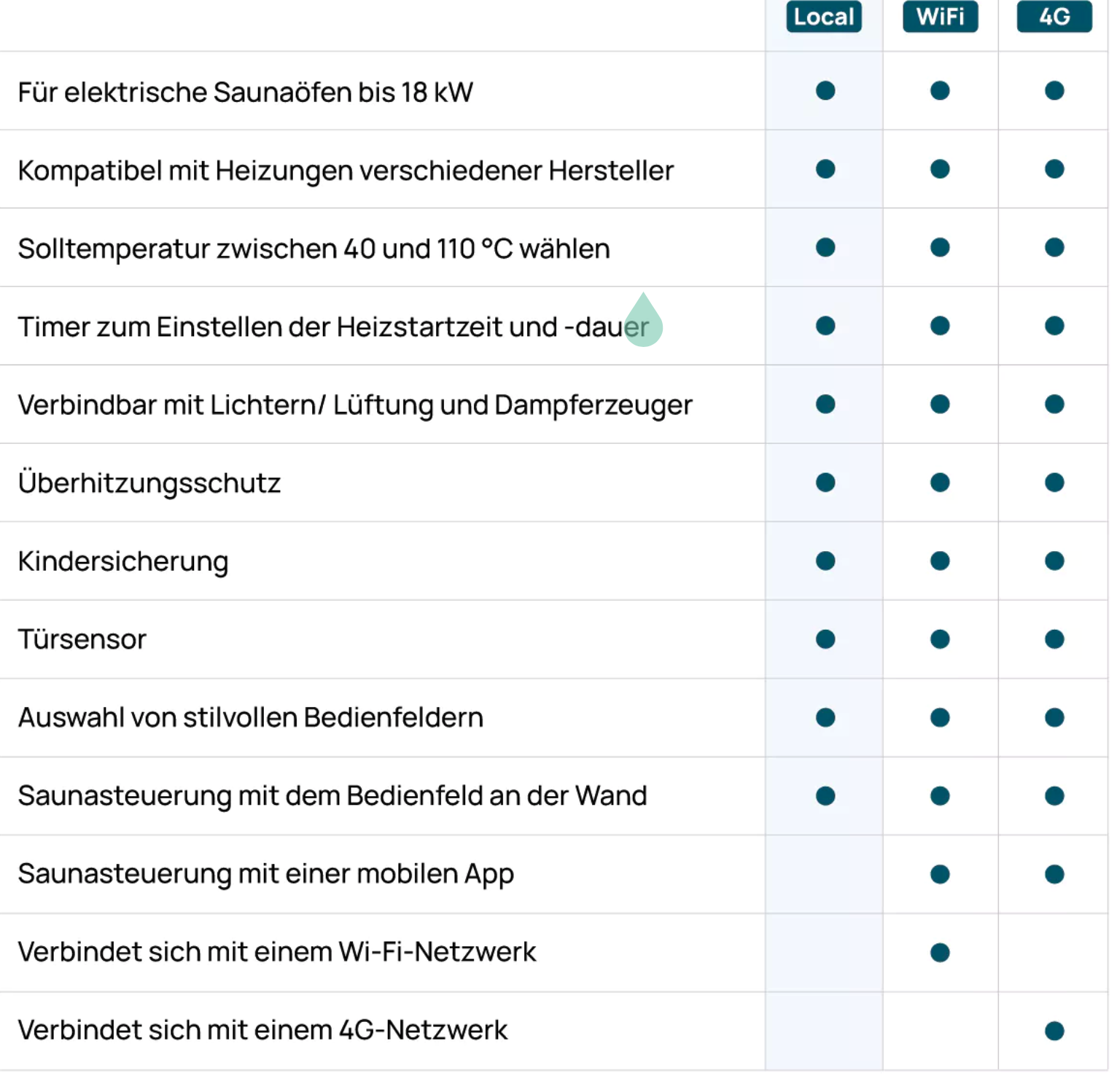Click the 'Verbindet sich mit einem 4G-Netzwerk' label
Image resolution: width=1117 pixels, height=1092 pixels.
pos(262,1031)
